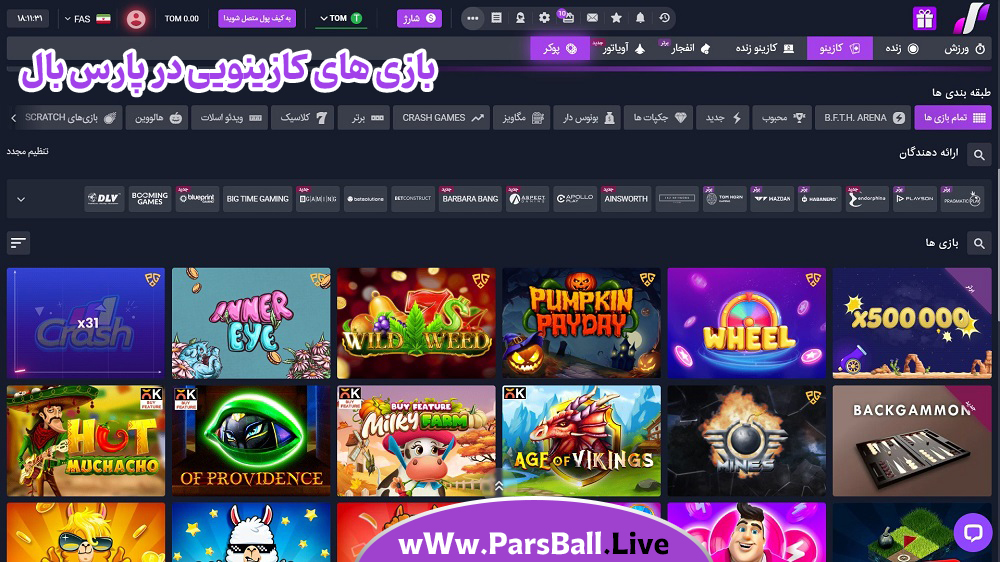Select the Barbara Bang provider logo
Screen dimensions: 1000x562
[470, 199]
